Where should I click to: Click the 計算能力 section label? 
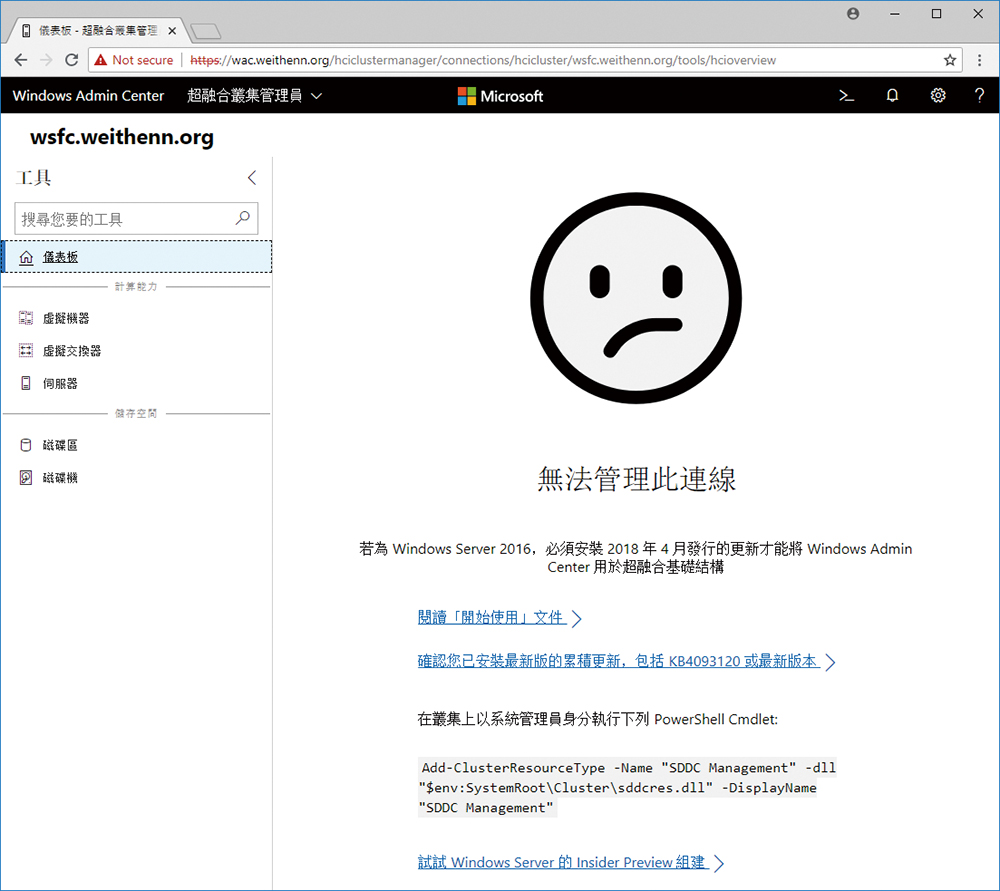(x=136, y=286)
